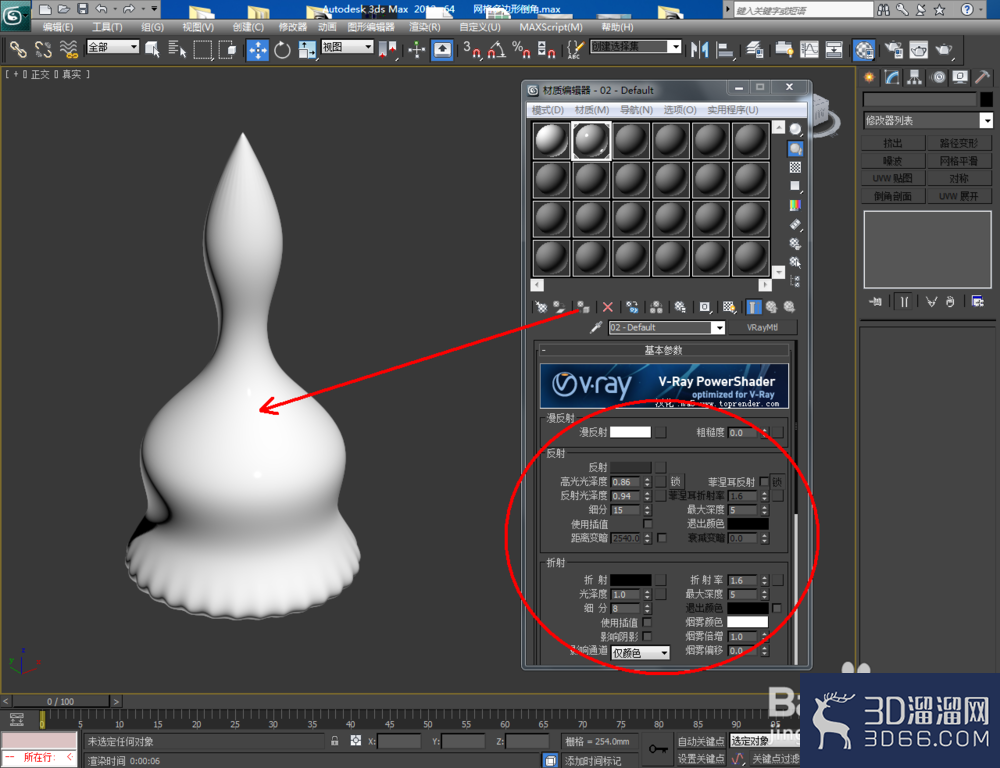Viewport: 1000px width, 768px height.
Task: Enable 菲涅耳反射 checkbox
Action: tap(764, 482)
